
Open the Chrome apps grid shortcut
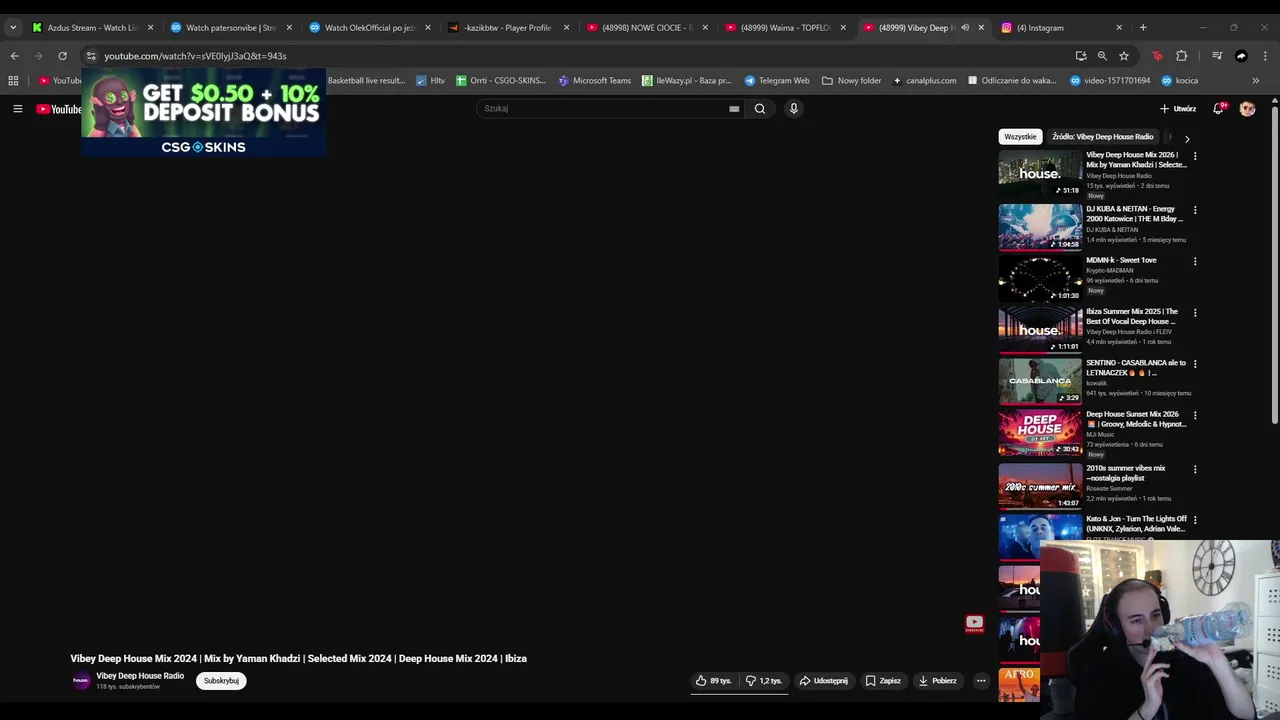tap(13, 80)
